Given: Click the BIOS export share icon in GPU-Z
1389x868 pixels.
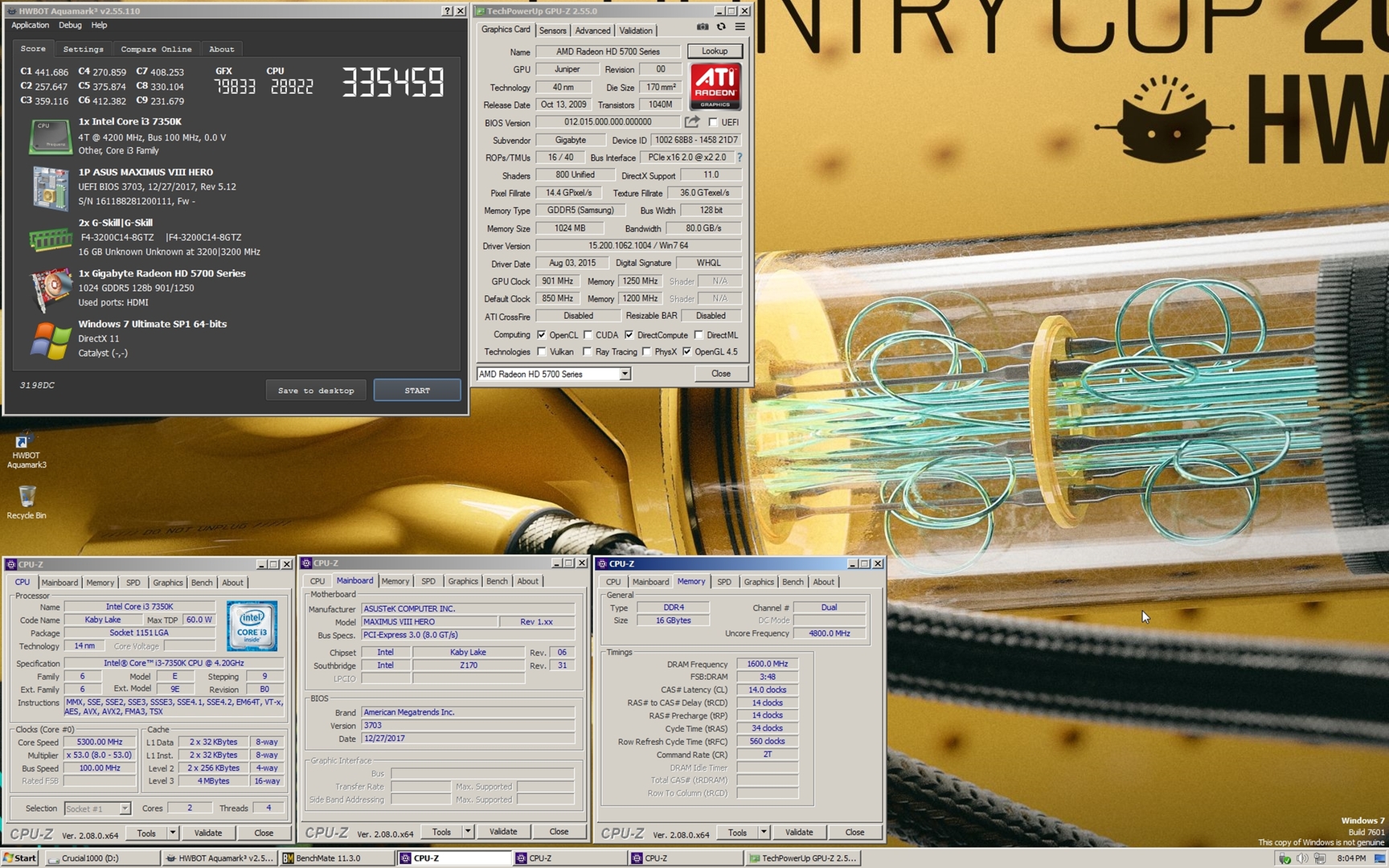Looking at the screenshot, I should [692, 122].
